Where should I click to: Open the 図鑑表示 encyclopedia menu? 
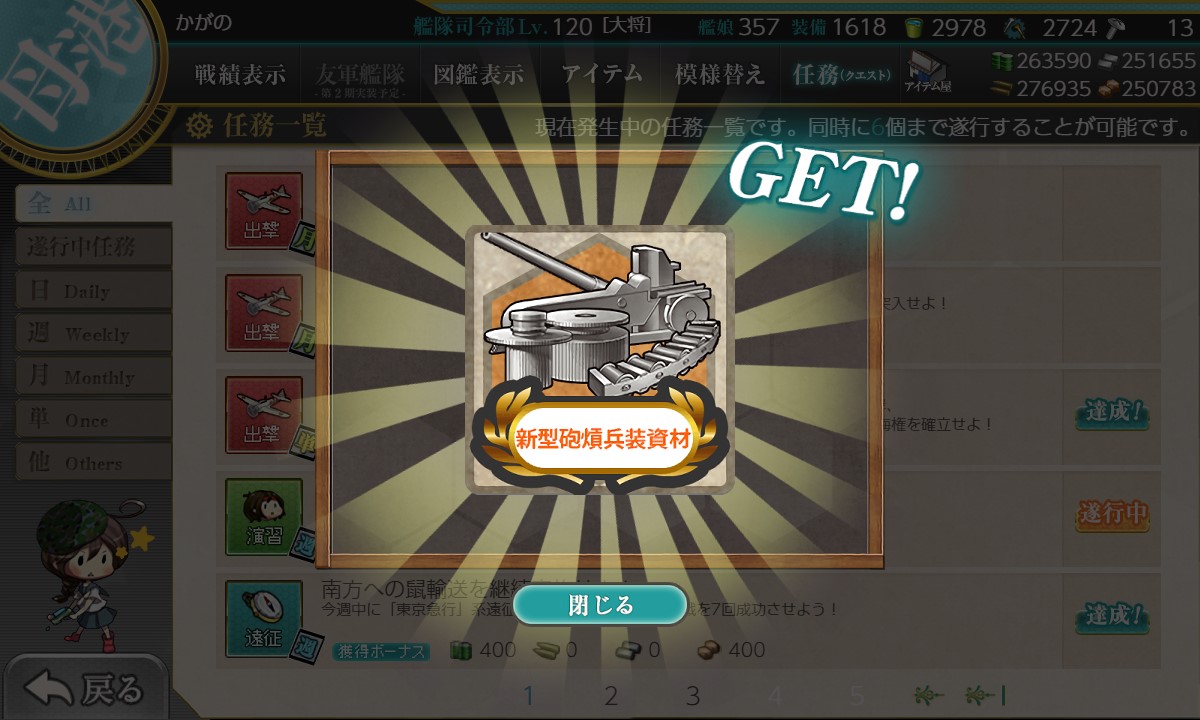(x=478, y=75)
